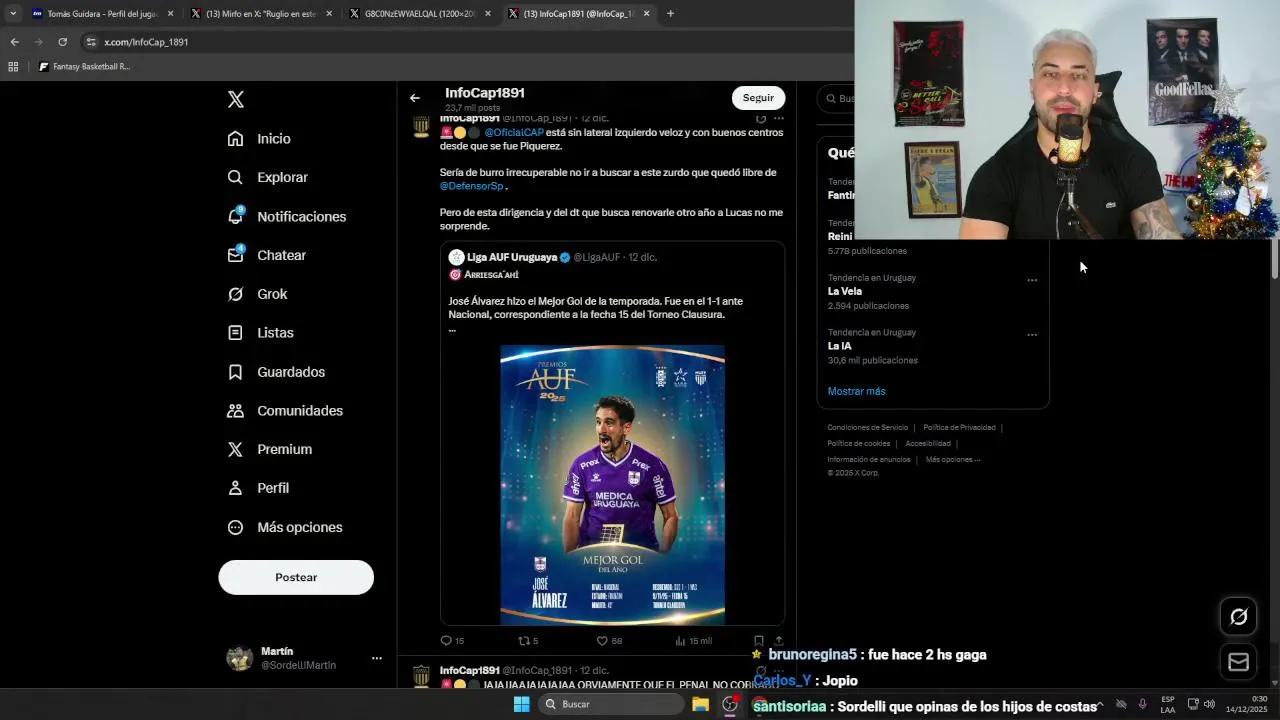
Task: Open Chatear messages
Action: (x=266, y=255)
